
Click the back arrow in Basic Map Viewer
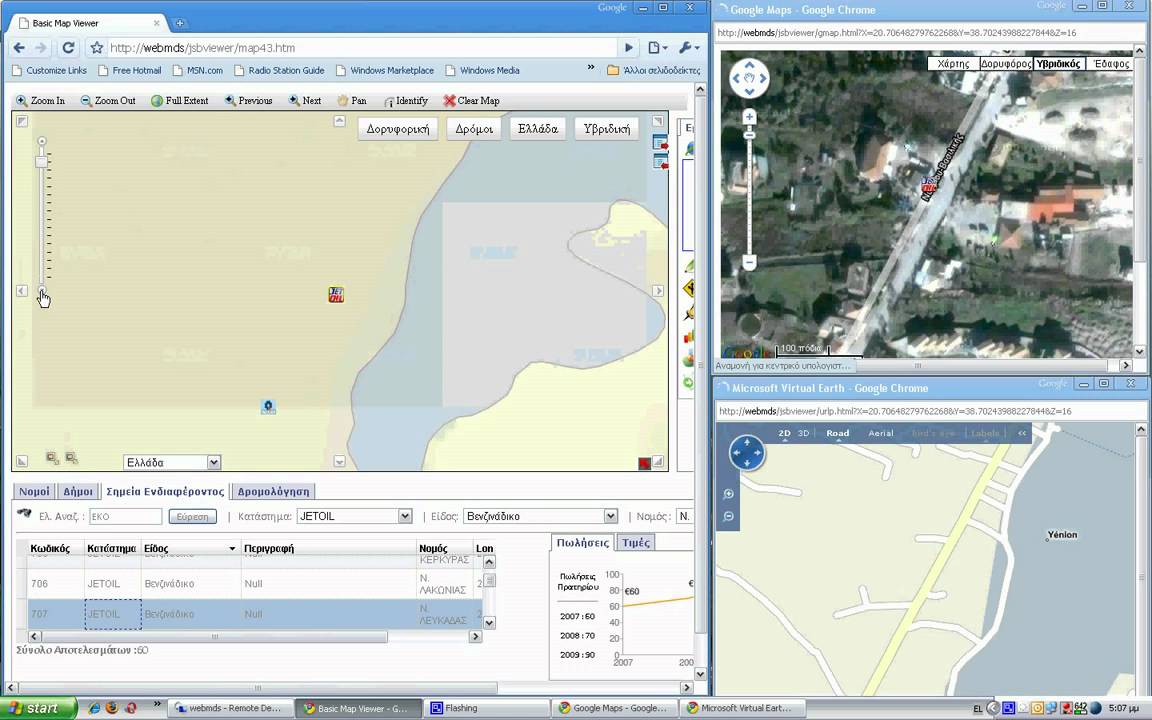(x=19, y=48)
